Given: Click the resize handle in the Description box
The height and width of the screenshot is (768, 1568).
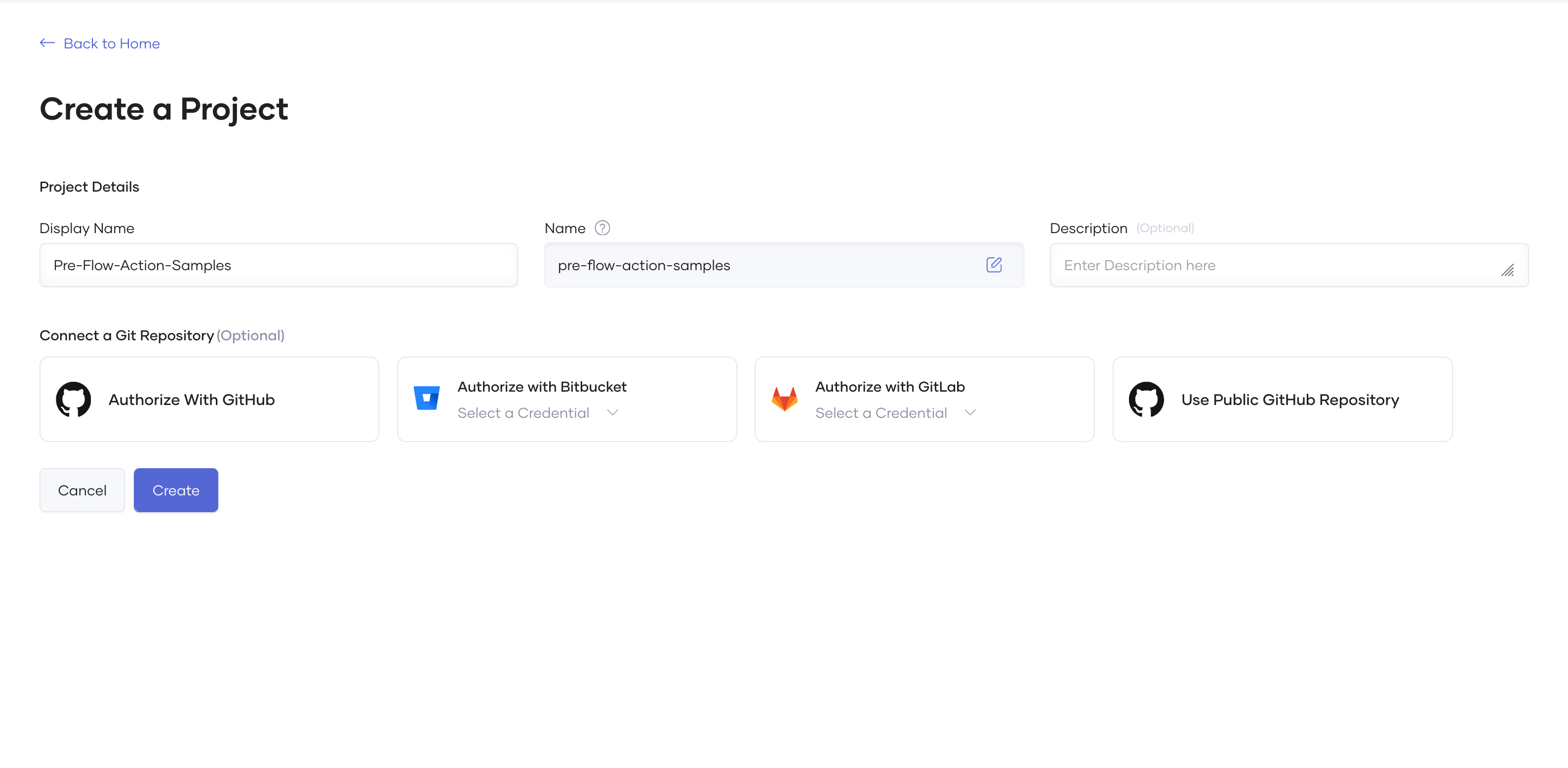Looking at the screenshot, I should pos(1509,272).
